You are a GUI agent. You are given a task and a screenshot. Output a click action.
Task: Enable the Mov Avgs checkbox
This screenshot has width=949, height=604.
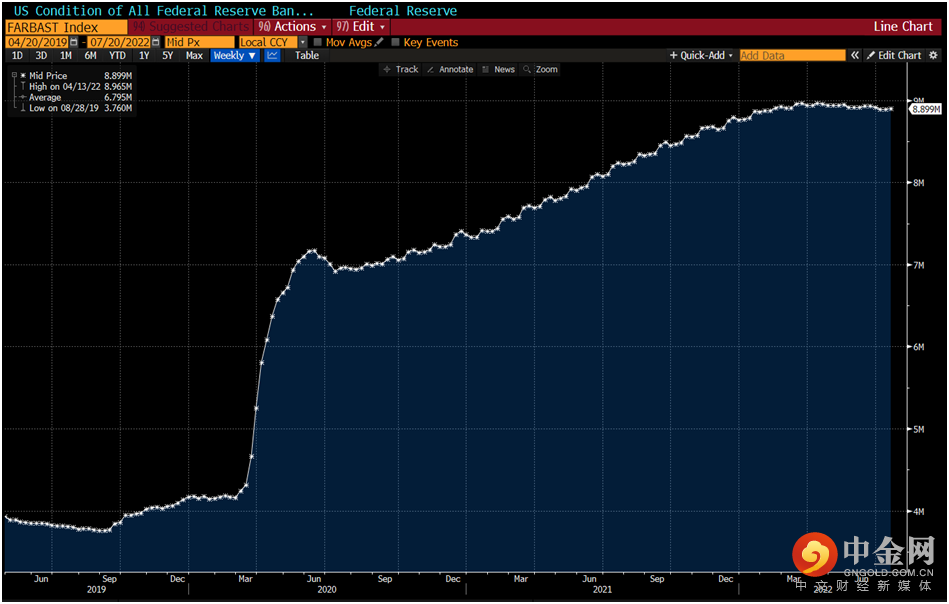[x=318, y=42]
